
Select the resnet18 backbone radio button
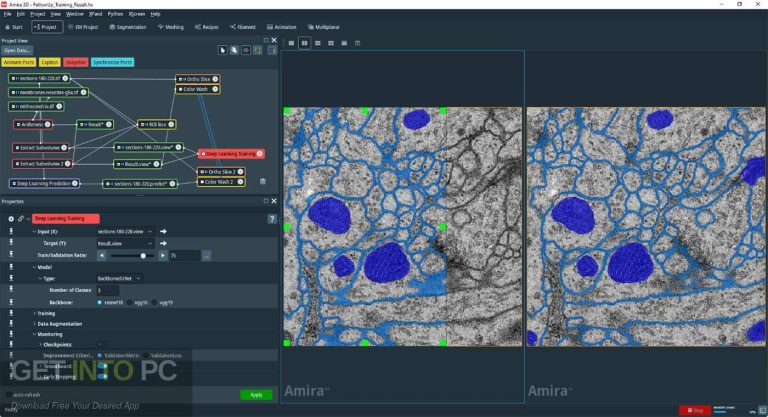click(x=99, y=301)
